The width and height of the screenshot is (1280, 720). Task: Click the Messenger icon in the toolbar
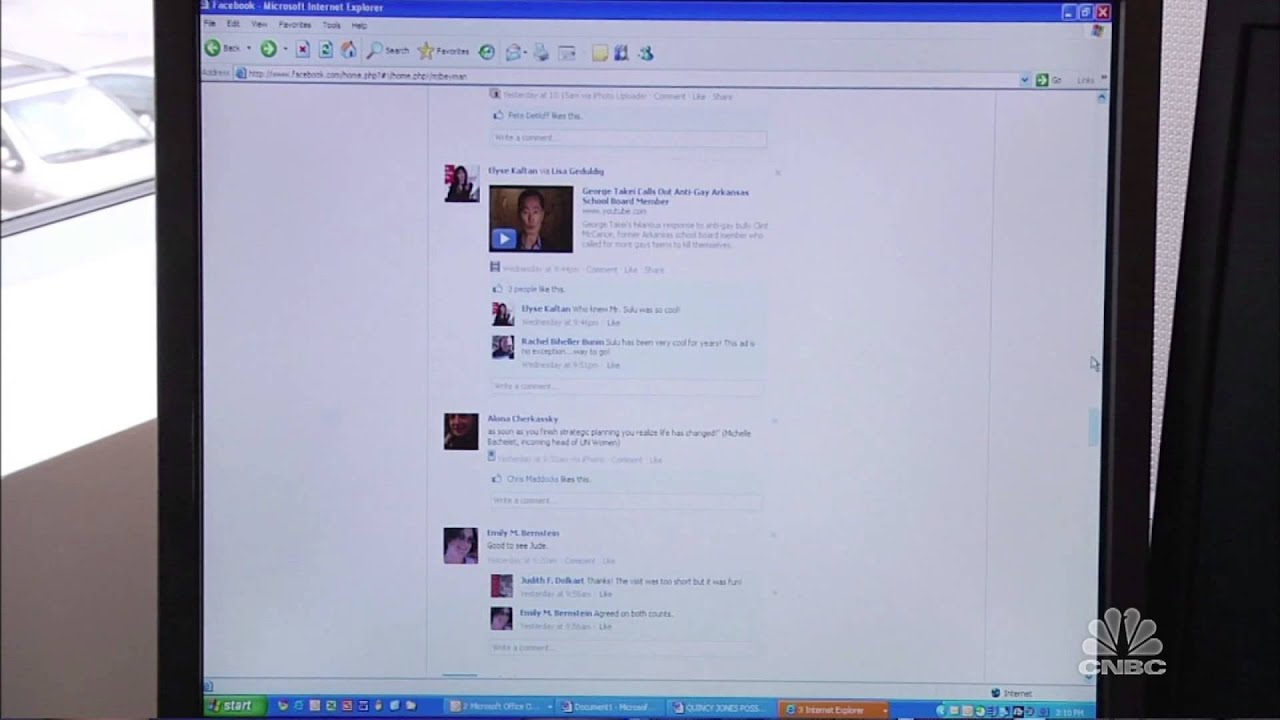click(x=645, y=53)
